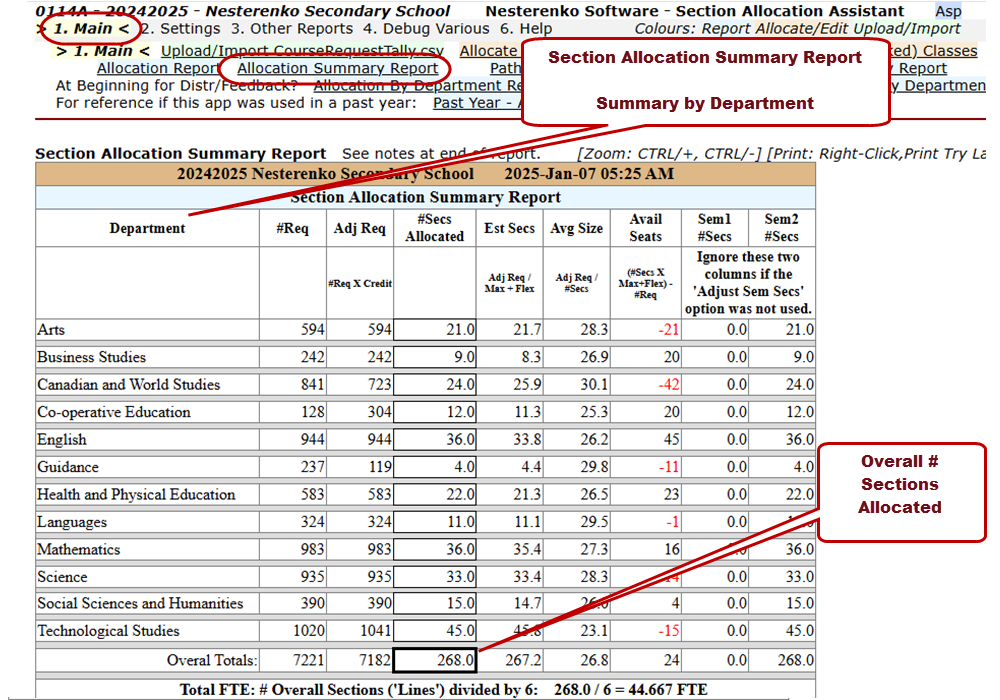
Task: Open the Allocation Summary Report link
Action: (x=337, y=68)
